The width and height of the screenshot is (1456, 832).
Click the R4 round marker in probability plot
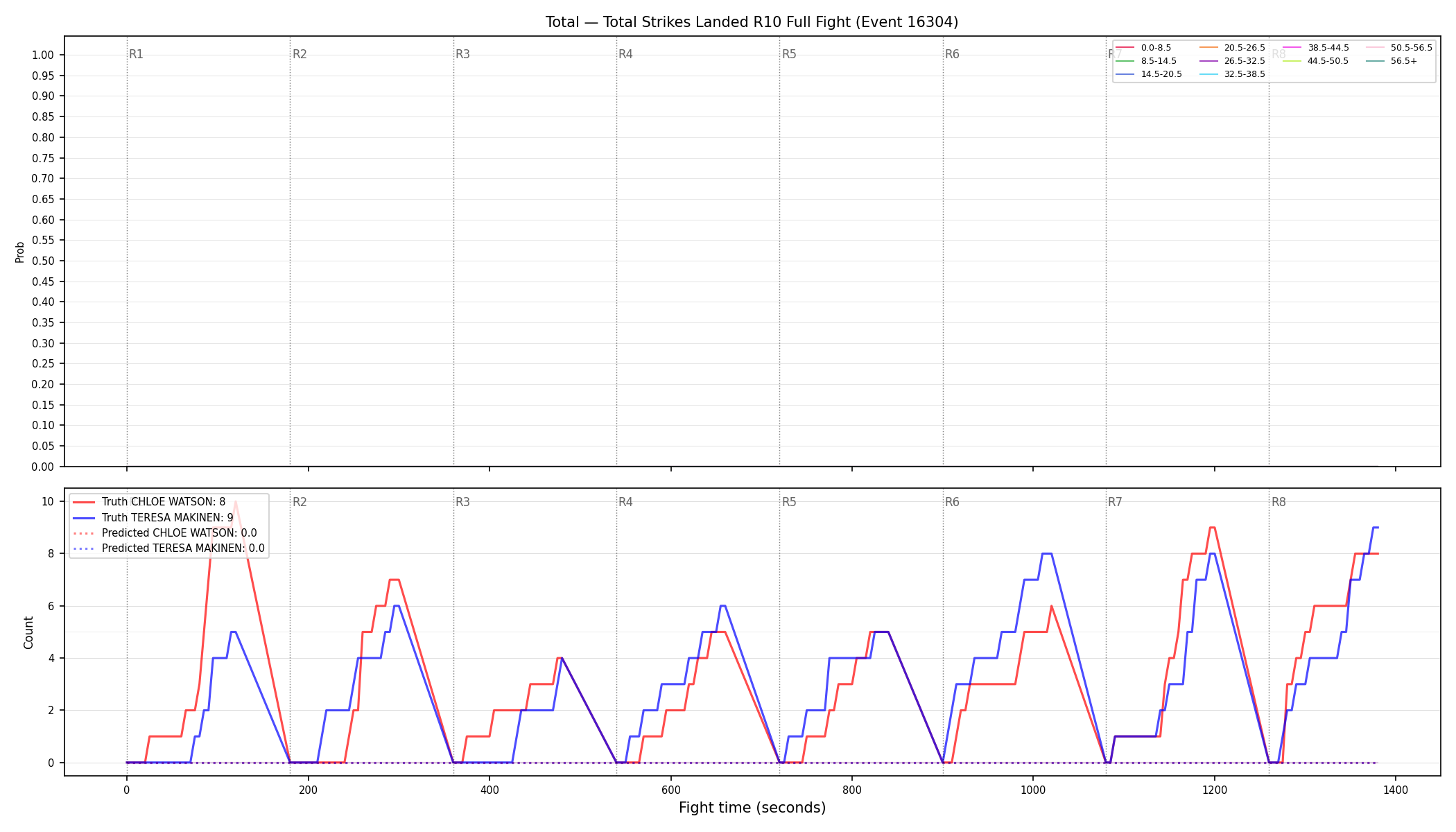tap(625, 54)
